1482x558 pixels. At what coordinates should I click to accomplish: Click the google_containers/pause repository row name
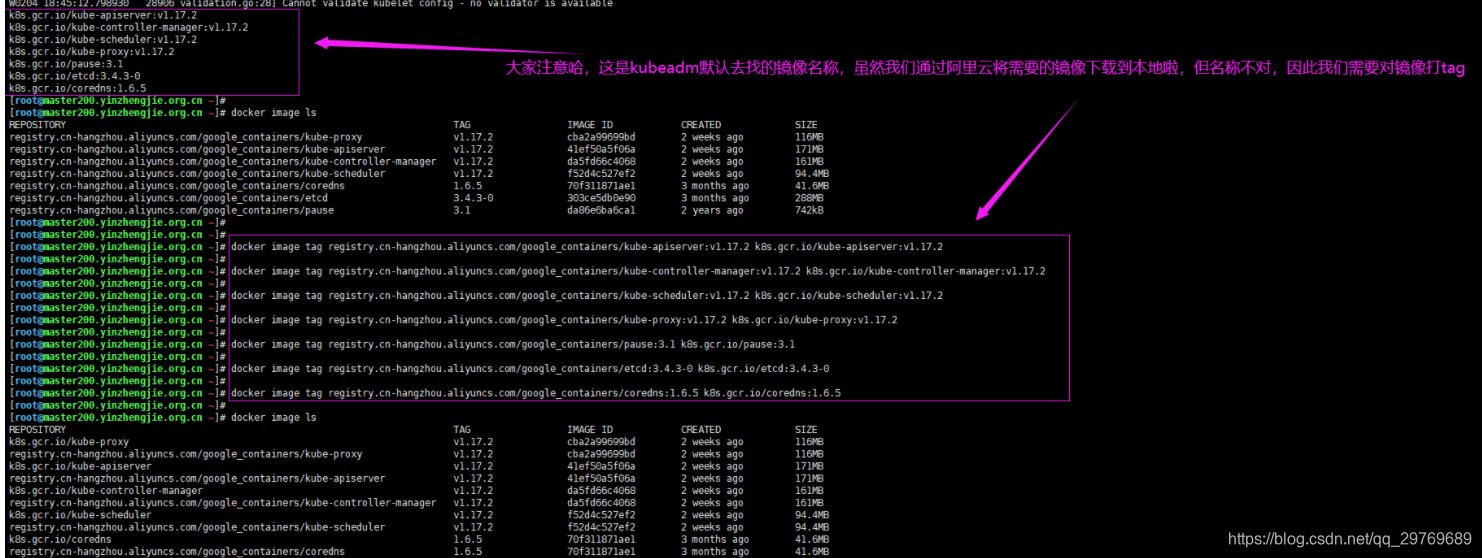click(171, 210)
